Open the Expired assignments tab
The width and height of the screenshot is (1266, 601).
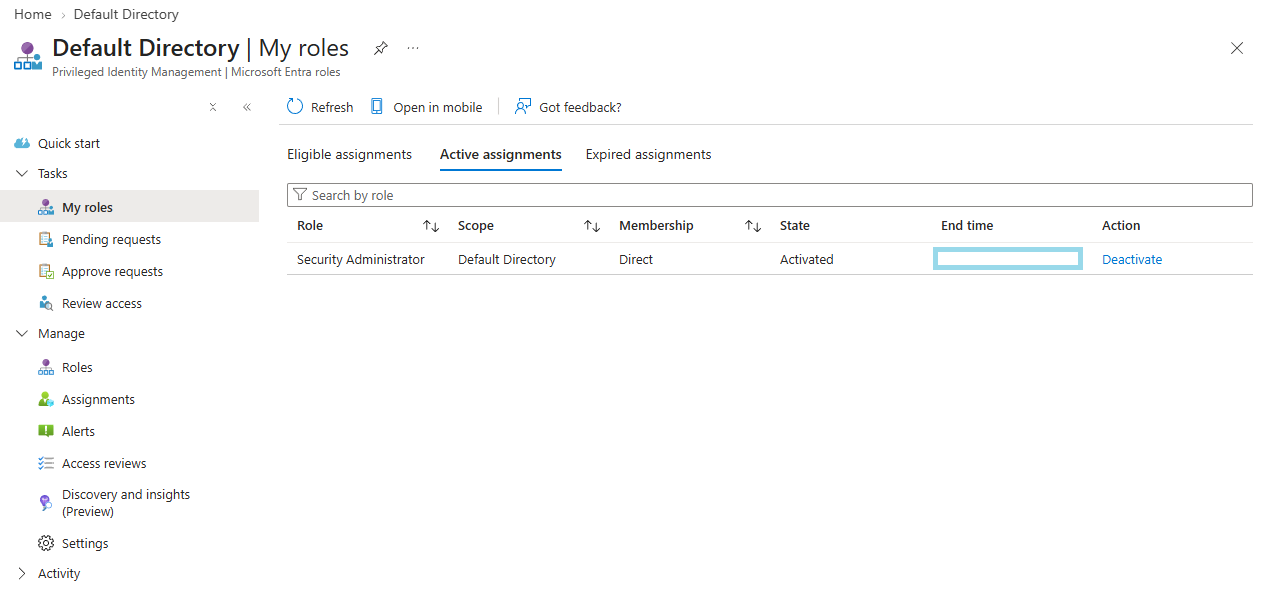649,155
